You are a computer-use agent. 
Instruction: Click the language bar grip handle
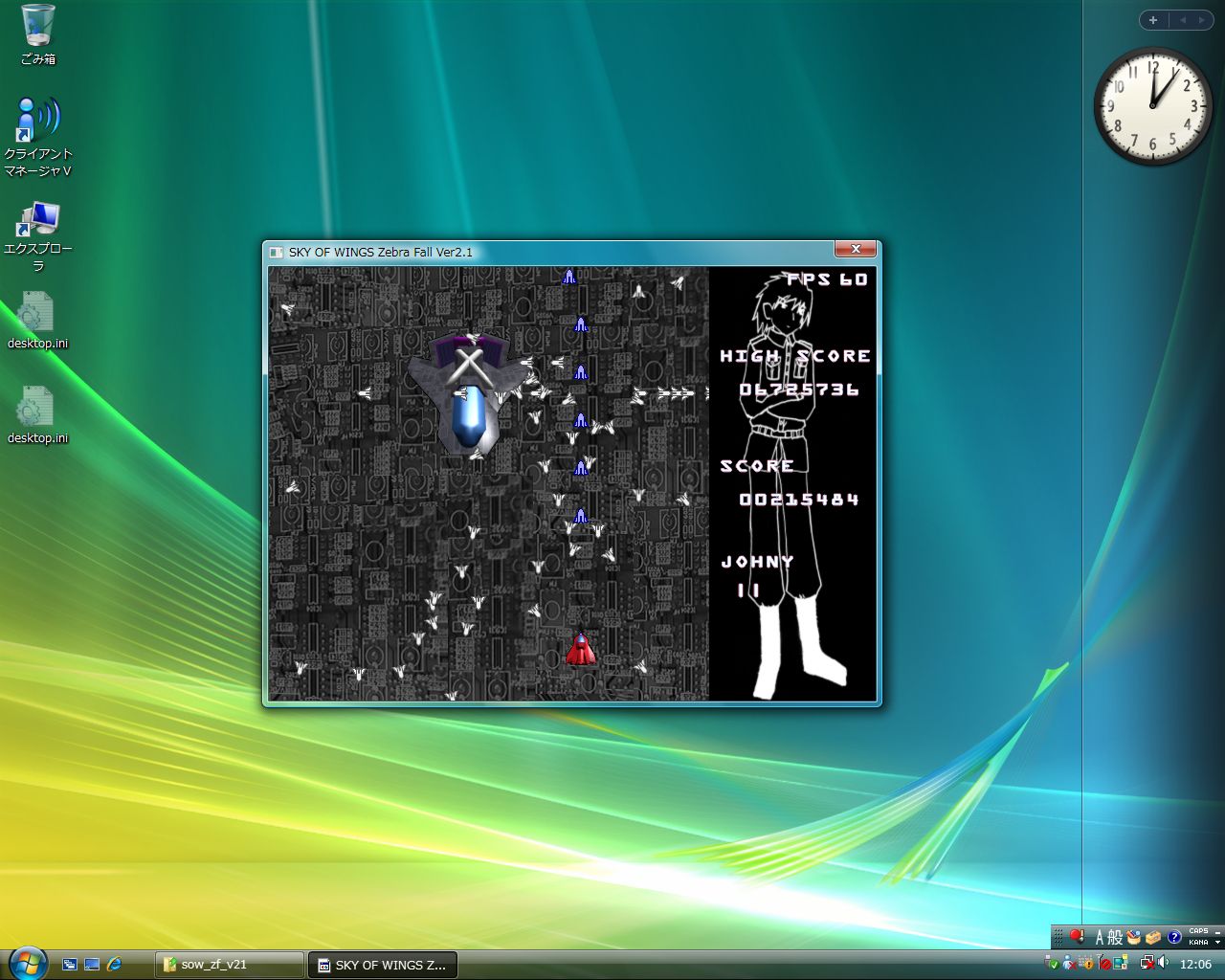pyautogui.click(x=1058, y=937)
